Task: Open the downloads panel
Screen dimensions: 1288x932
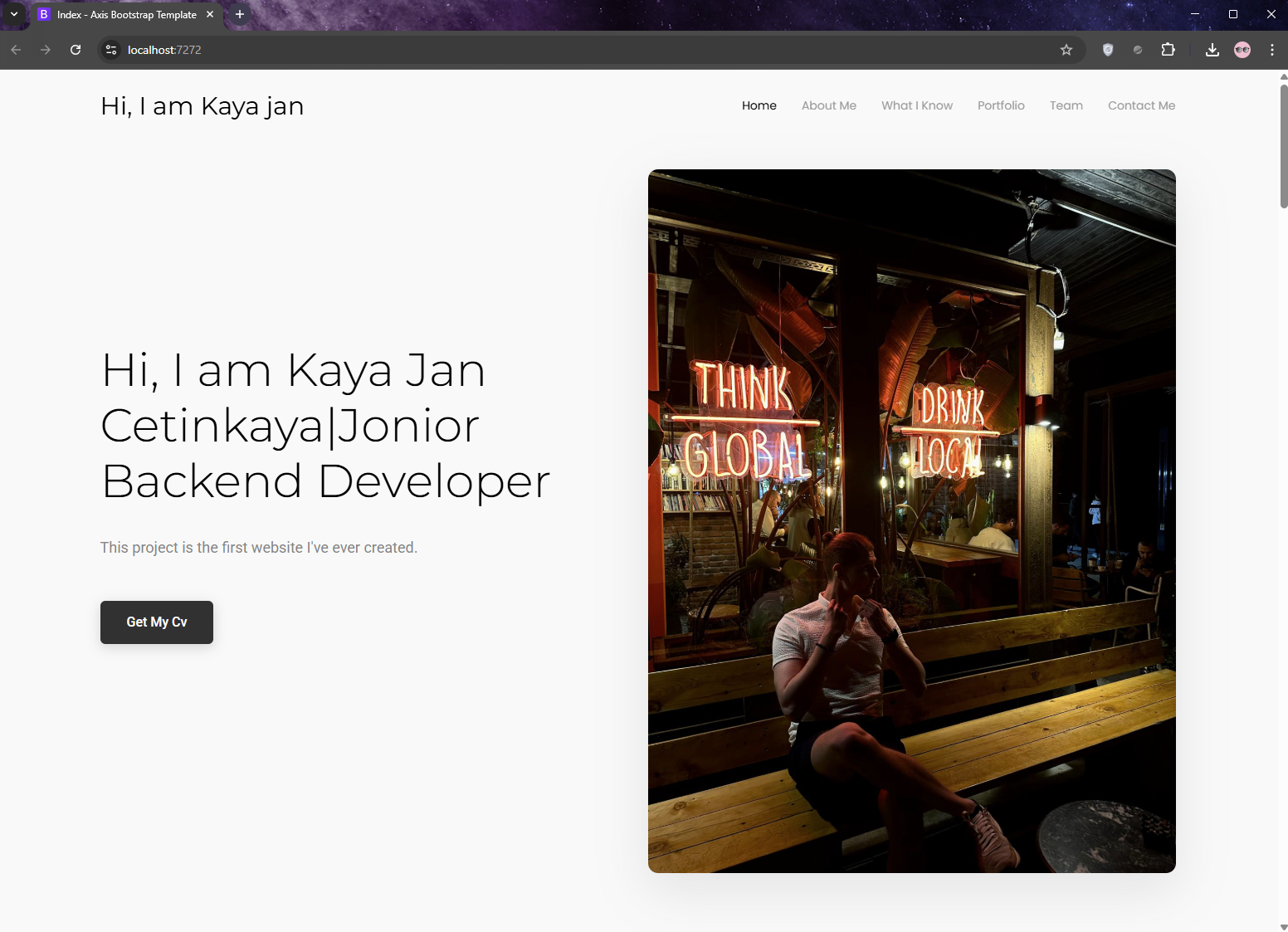Action: [x=1212, y=50]
